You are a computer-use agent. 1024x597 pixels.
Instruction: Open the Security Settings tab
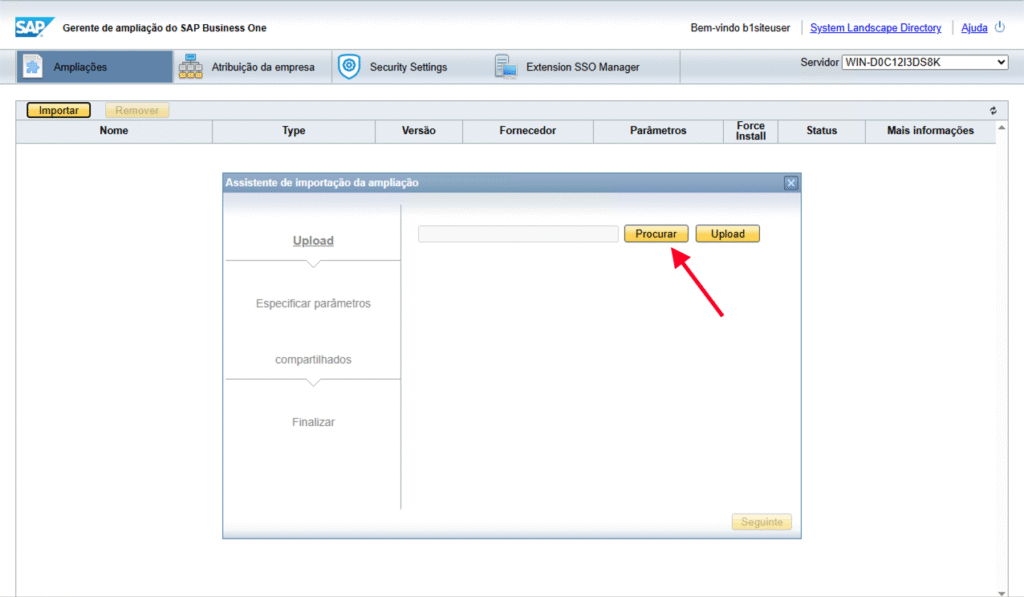[408, 67]
